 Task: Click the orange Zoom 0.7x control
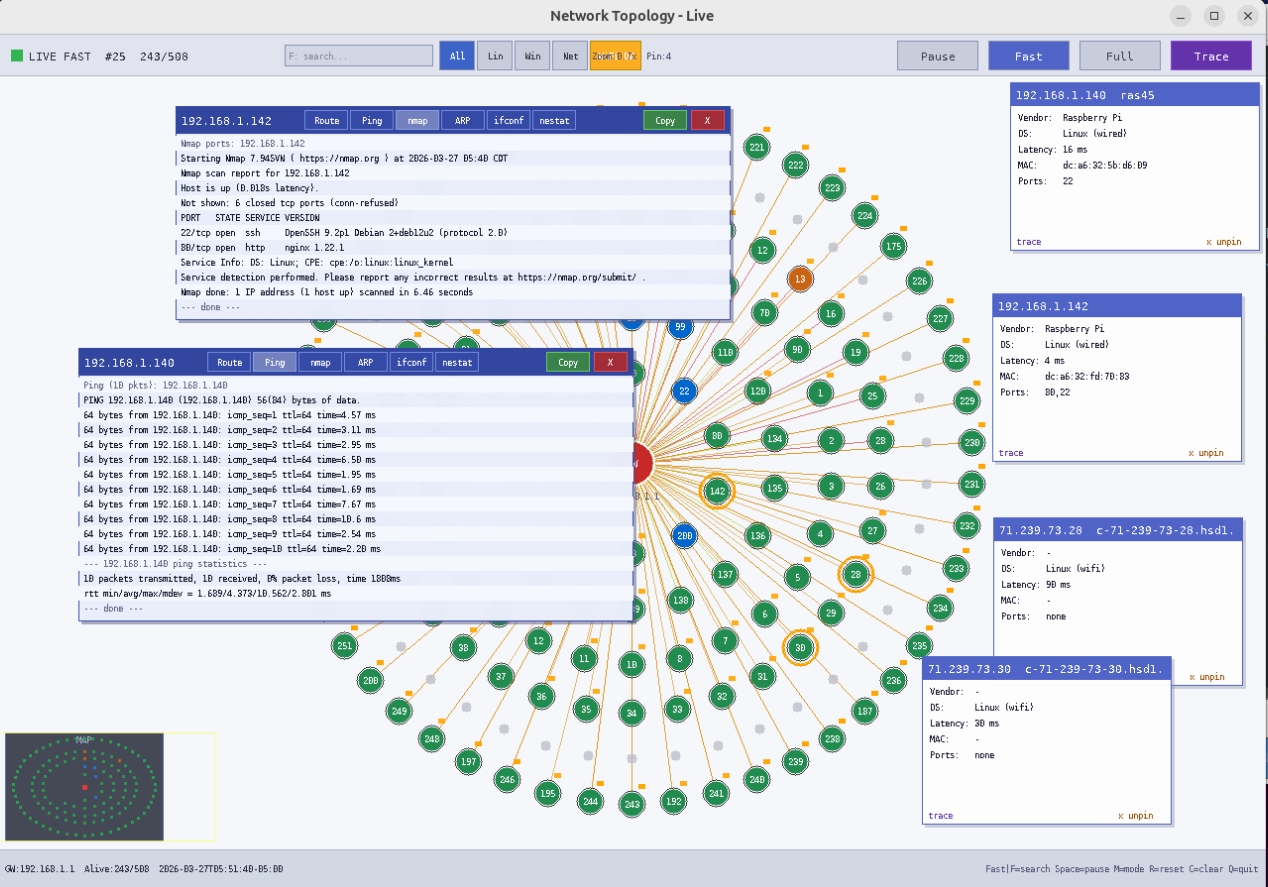613,55
